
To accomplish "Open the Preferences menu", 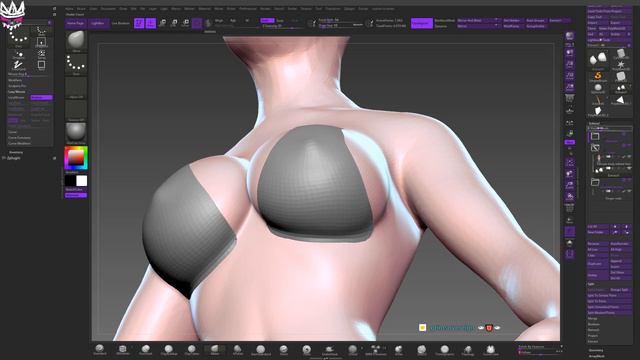I will [x=248, y=9].
